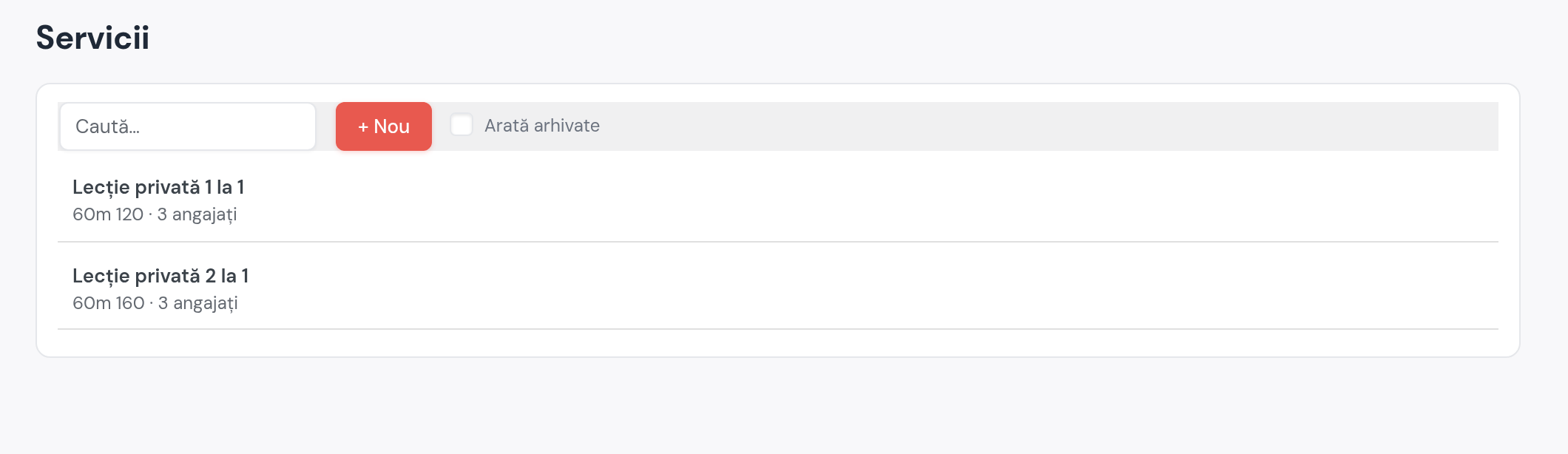Click the Arată arhivate label text
Image resolution: width=1568 pixels, height=454 pixels.
(x=541, y=126)
